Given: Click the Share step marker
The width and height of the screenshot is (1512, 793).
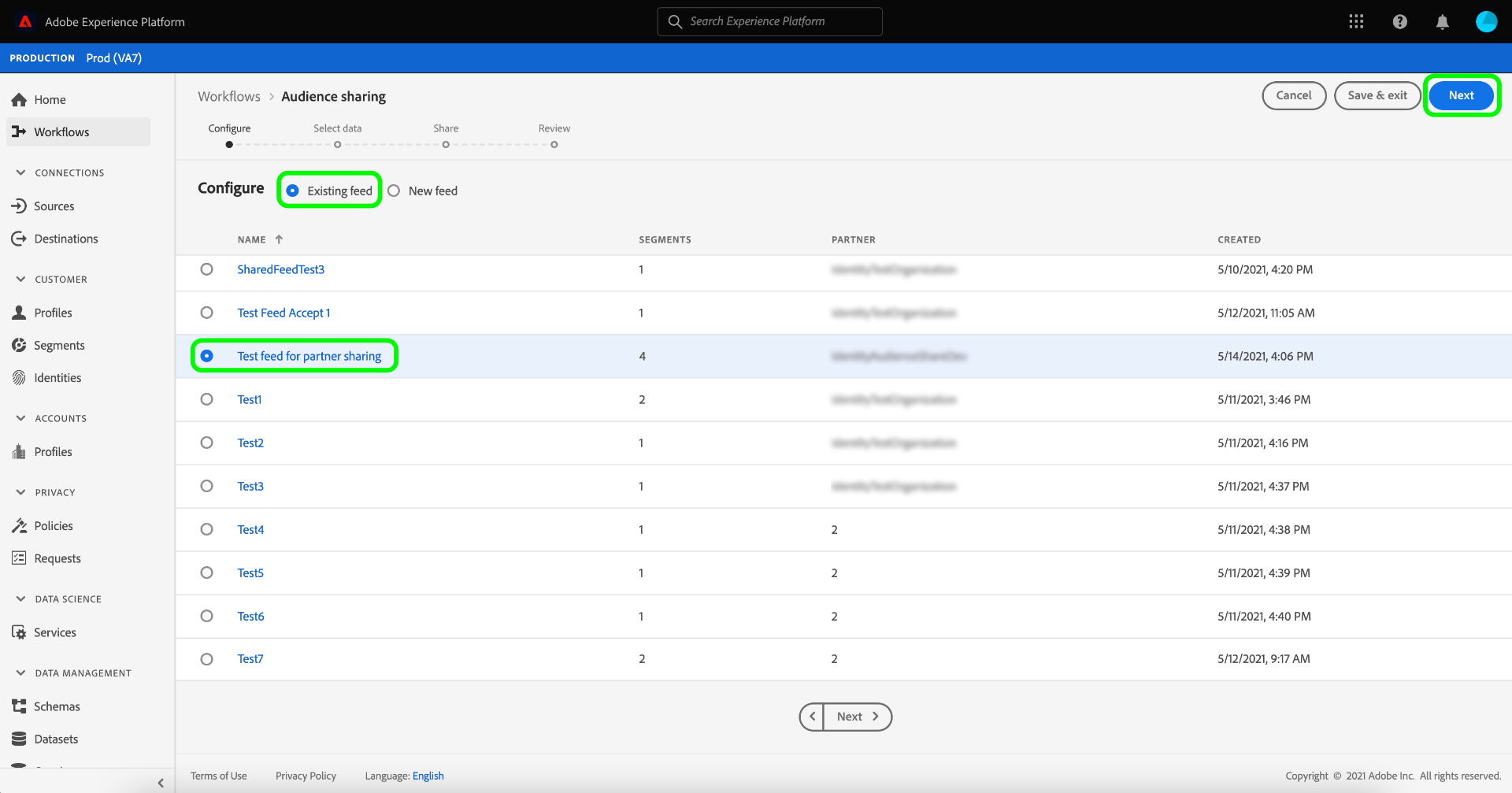Looking at the screenshot, I should tap(446, 144).
